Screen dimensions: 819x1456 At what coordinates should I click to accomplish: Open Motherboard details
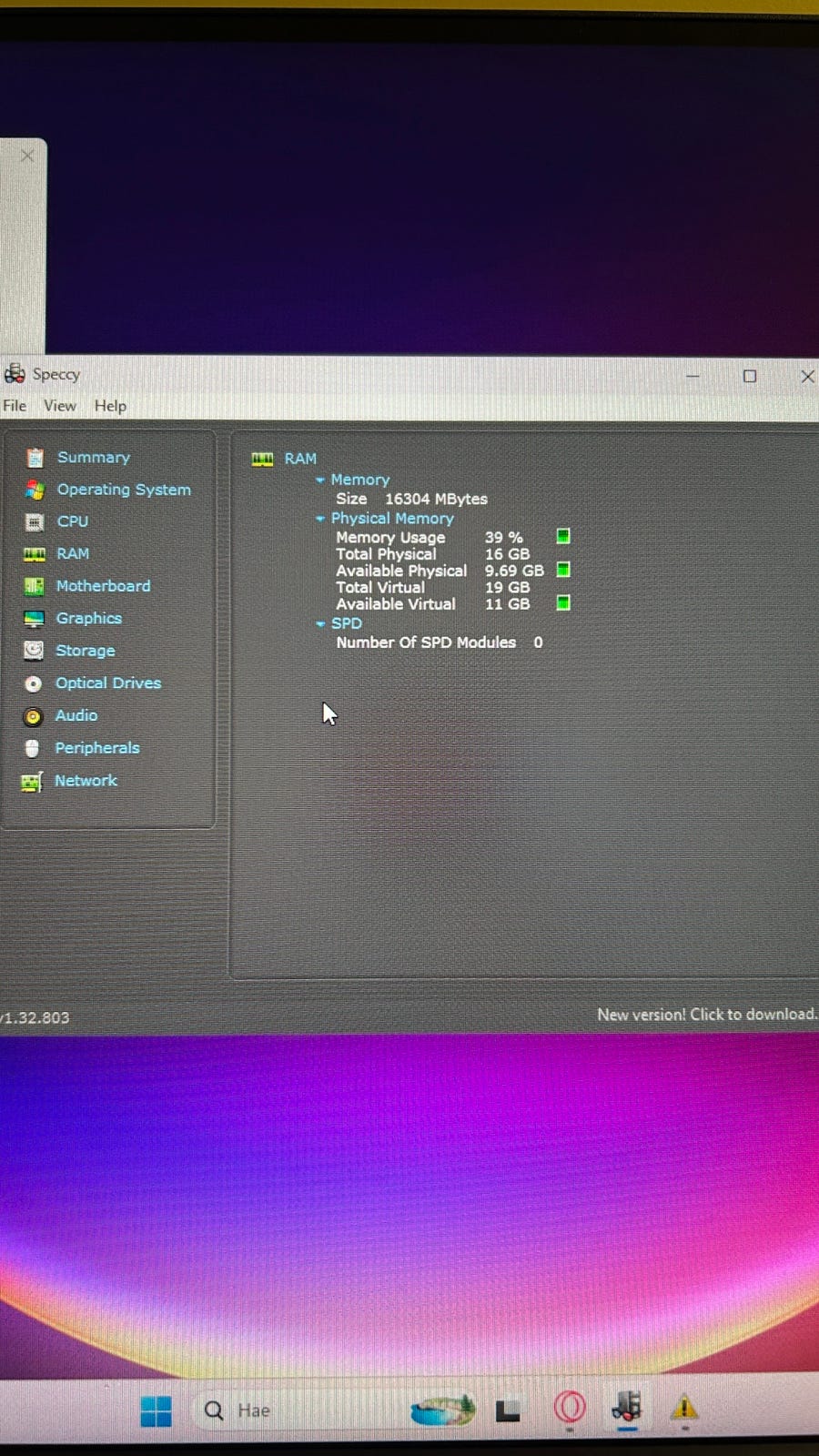(103, 586)
